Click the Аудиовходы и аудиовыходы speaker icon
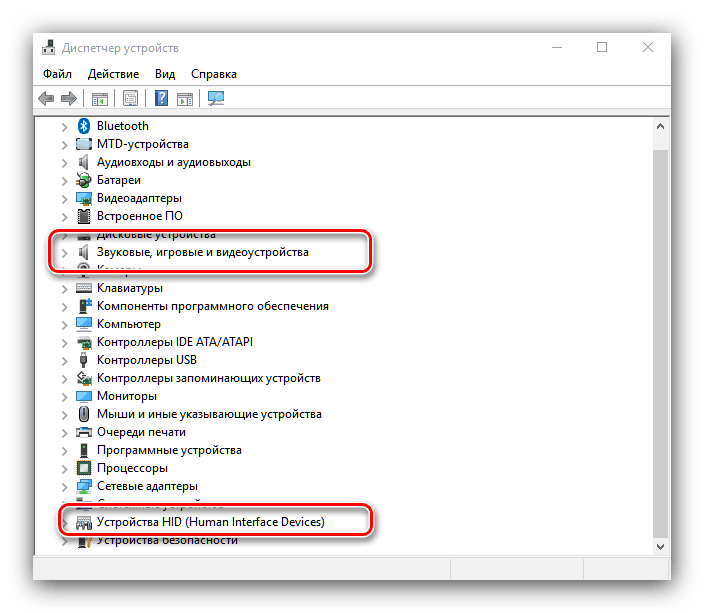704x613 pixels. pyautogui.click(x=84, y=162)
